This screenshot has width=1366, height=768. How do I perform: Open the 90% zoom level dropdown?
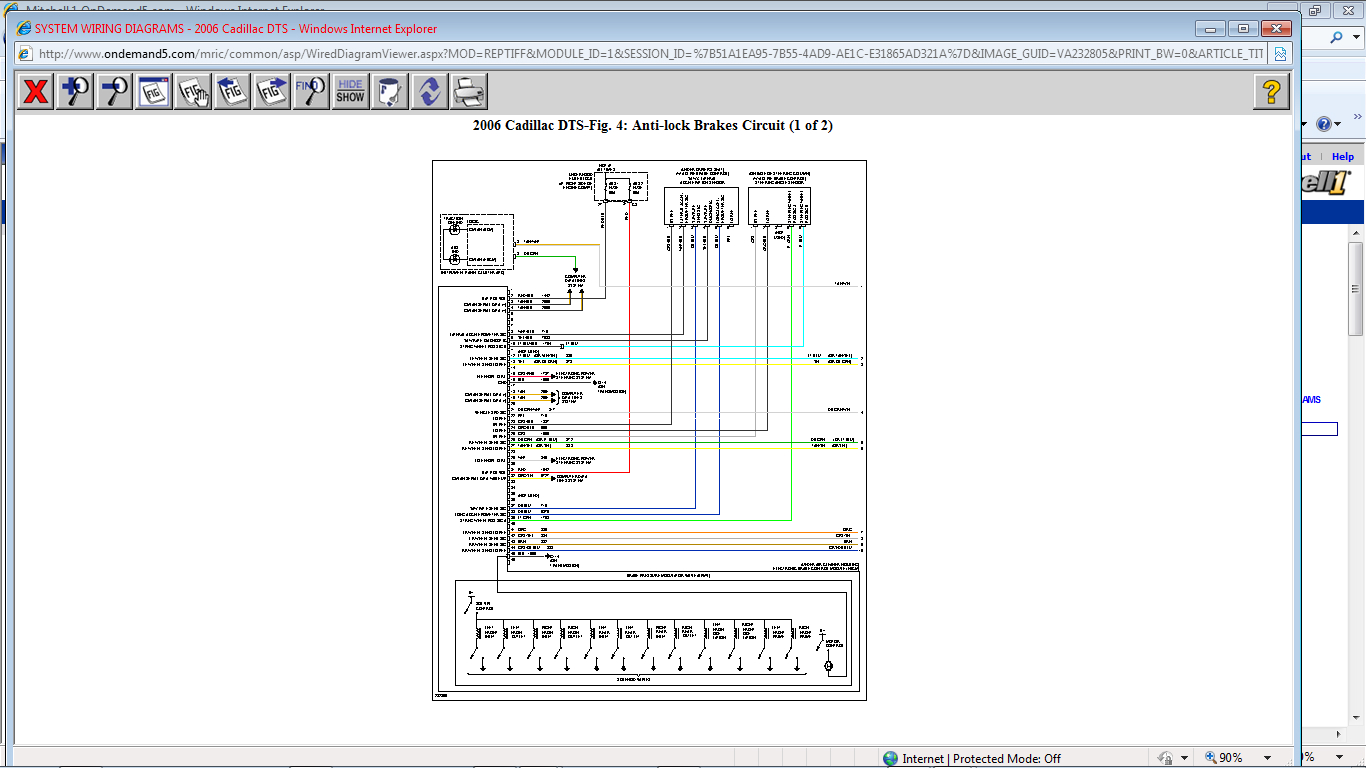[1267, 758]
